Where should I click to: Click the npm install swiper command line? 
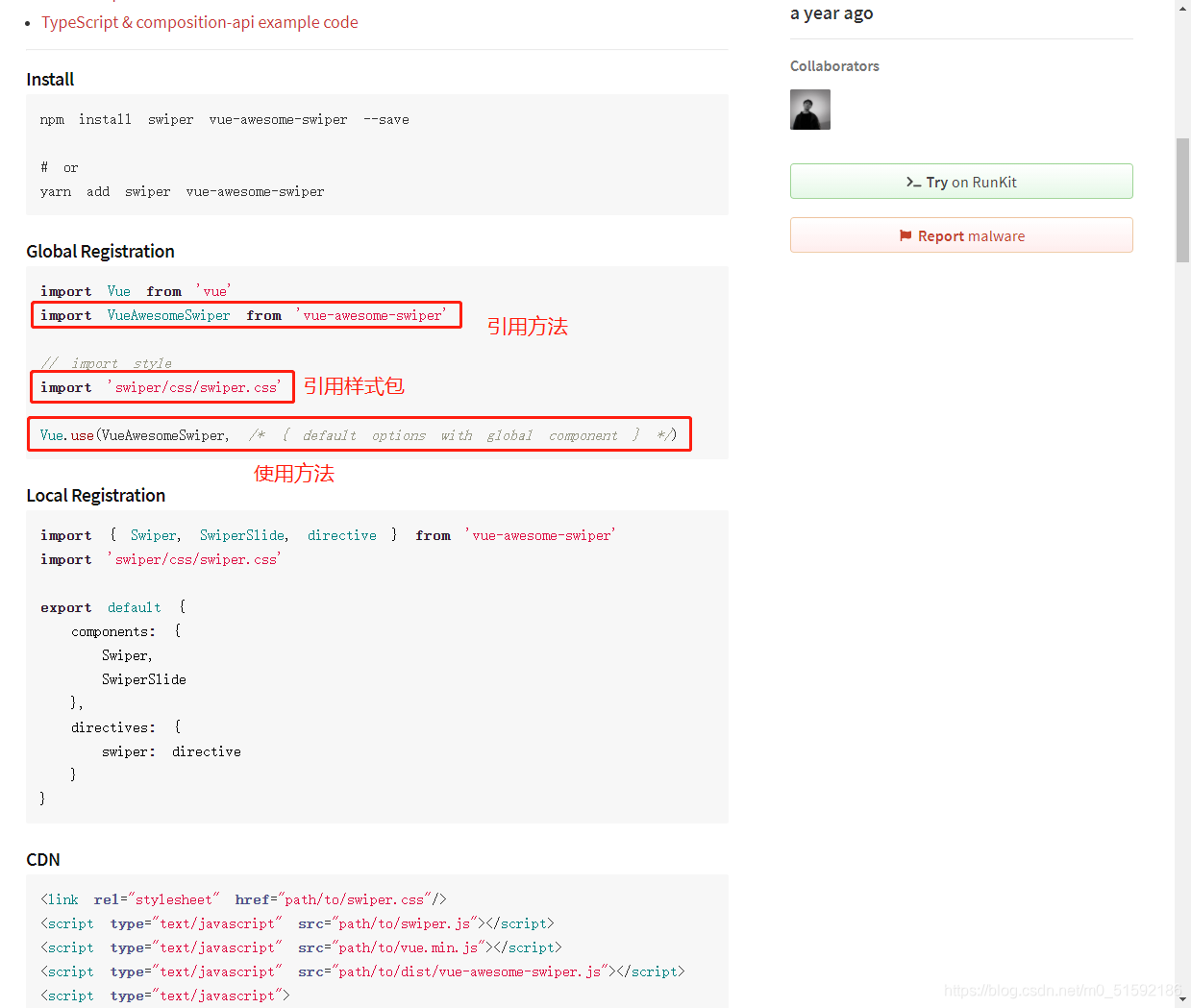pos(224,120)
